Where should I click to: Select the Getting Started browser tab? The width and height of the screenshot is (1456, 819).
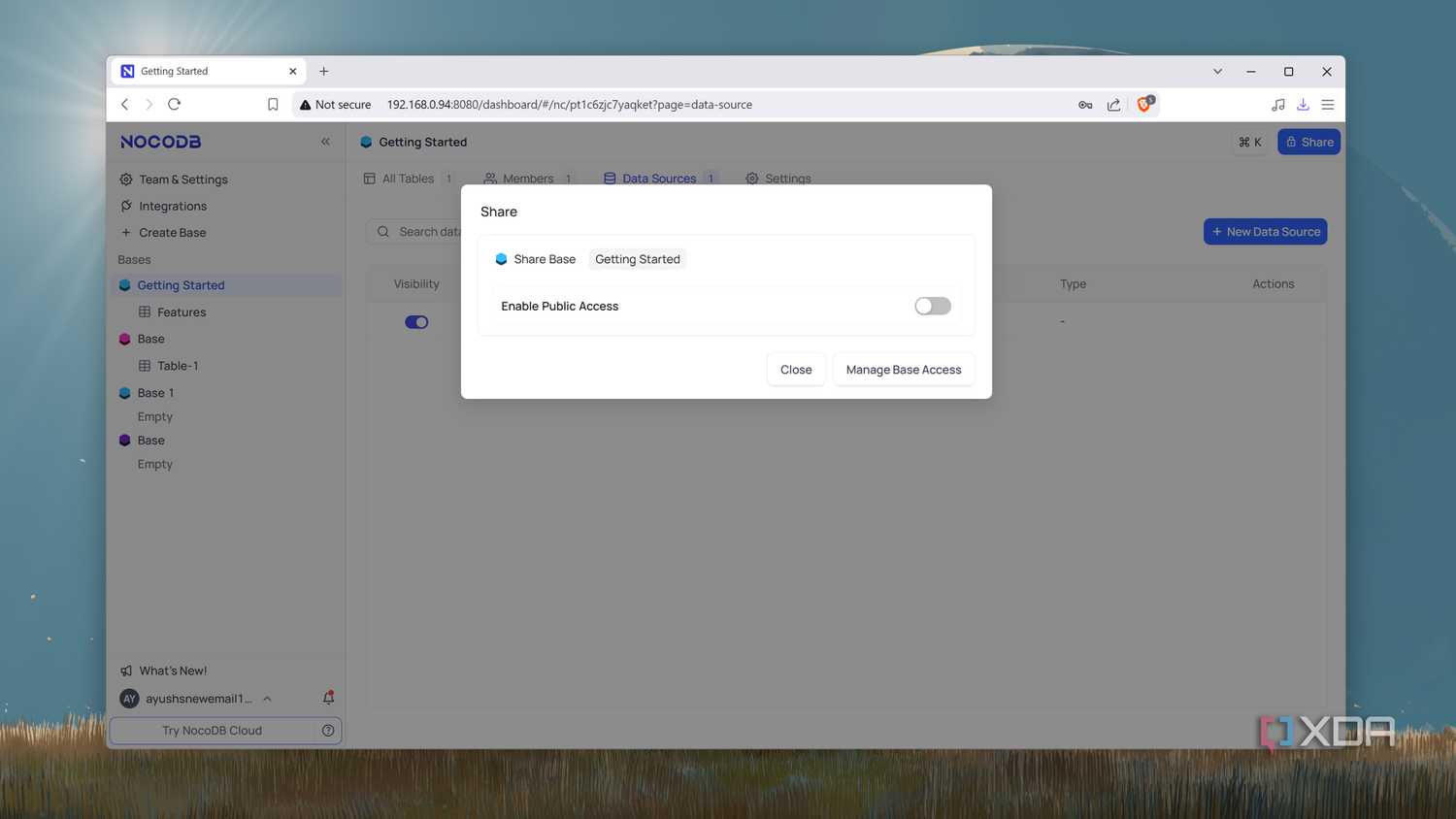click(x=207, y=71)
